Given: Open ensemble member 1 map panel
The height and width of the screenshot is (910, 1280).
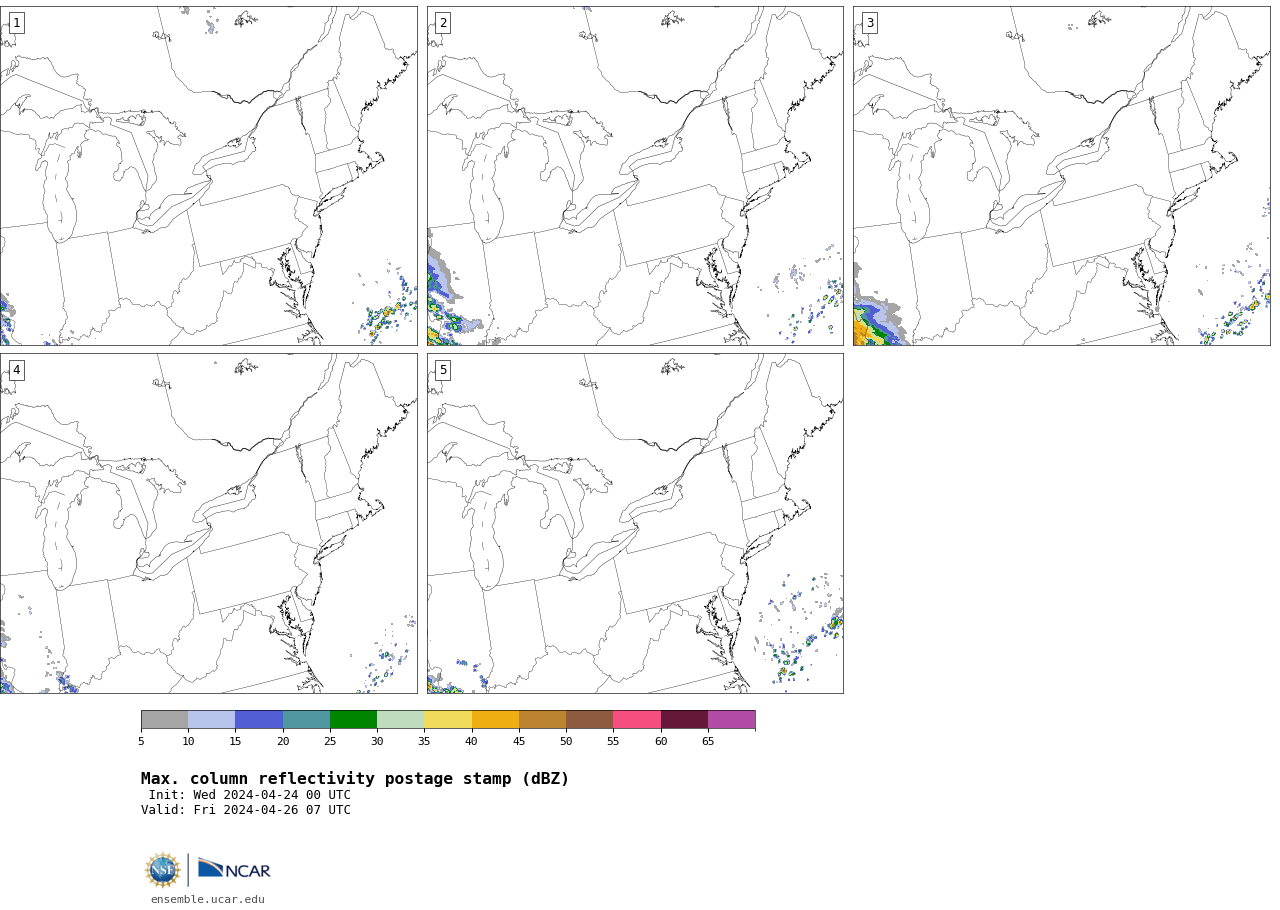Looking at the screenshot, I should click(208, 176).
